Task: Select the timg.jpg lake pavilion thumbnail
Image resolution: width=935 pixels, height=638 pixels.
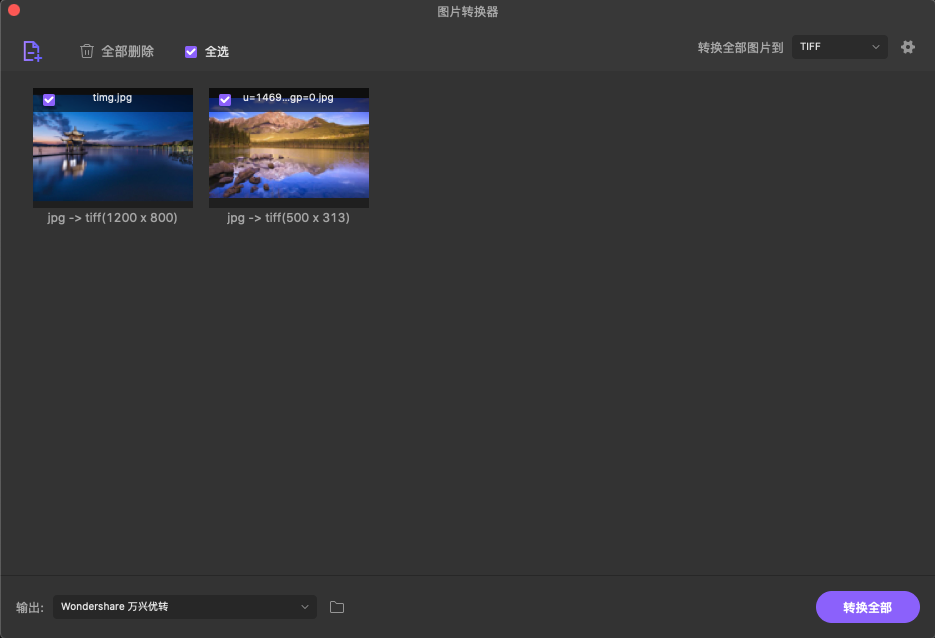Action: click(113, 148)
